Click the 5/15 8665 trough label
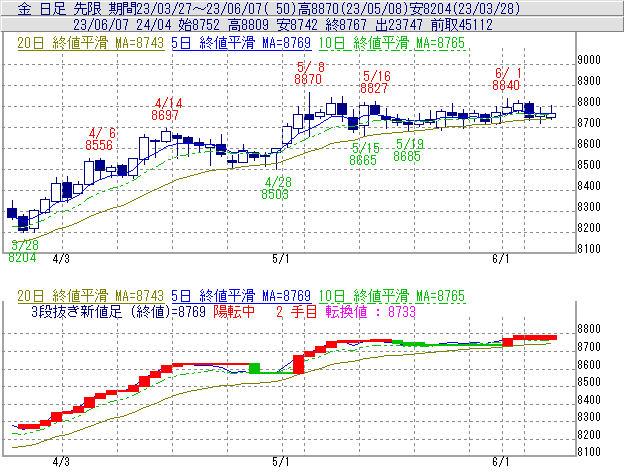This screenshot has width=624, height=475. coord(363,153)
